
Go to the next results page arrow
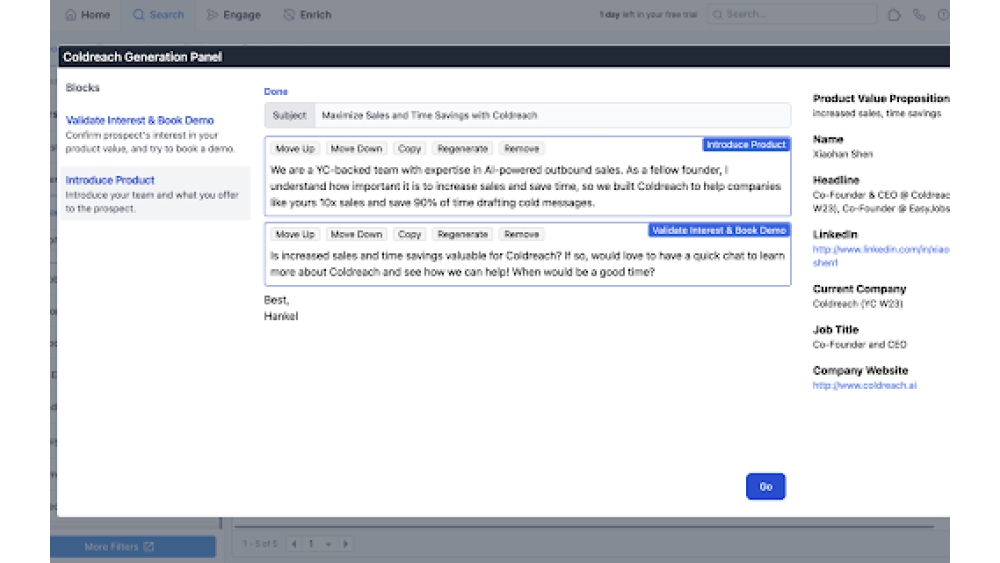click(x=346, y=544)
